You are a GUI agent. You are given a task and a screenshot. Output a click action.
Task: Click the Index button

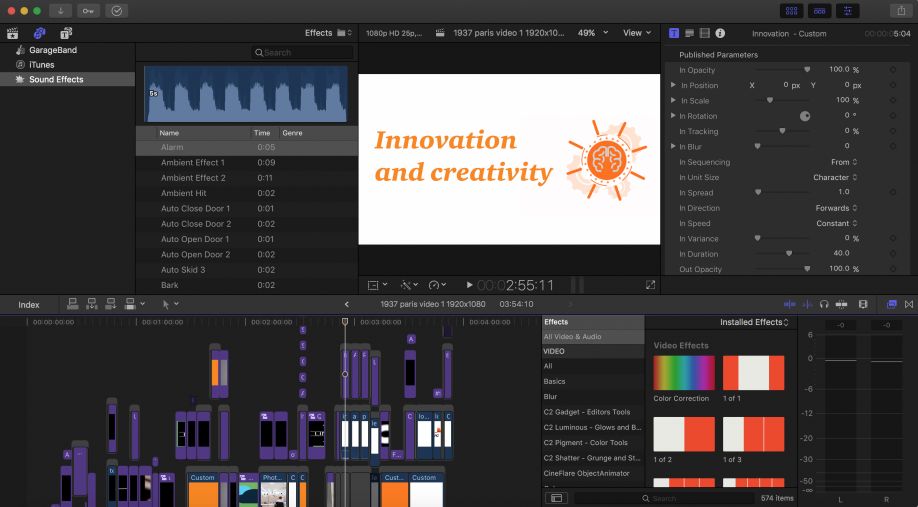[x=29, y=304]
